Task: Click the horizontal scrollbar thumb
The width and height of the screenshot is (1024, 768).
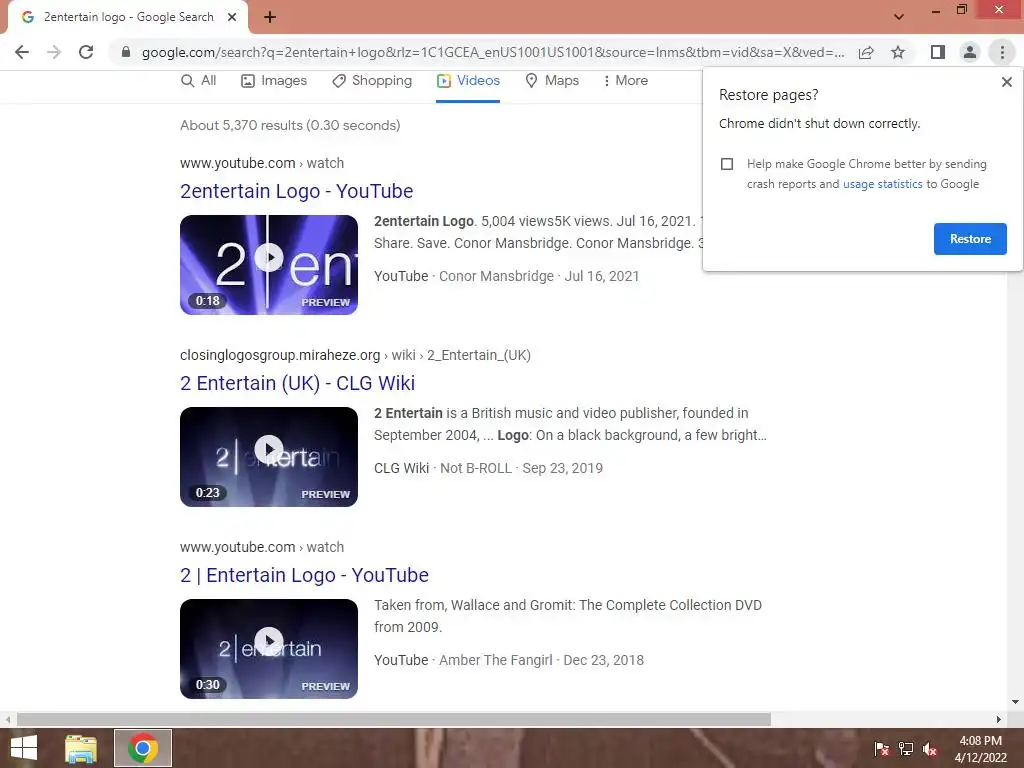Action: pyautogui.click(x=394, y=720)
